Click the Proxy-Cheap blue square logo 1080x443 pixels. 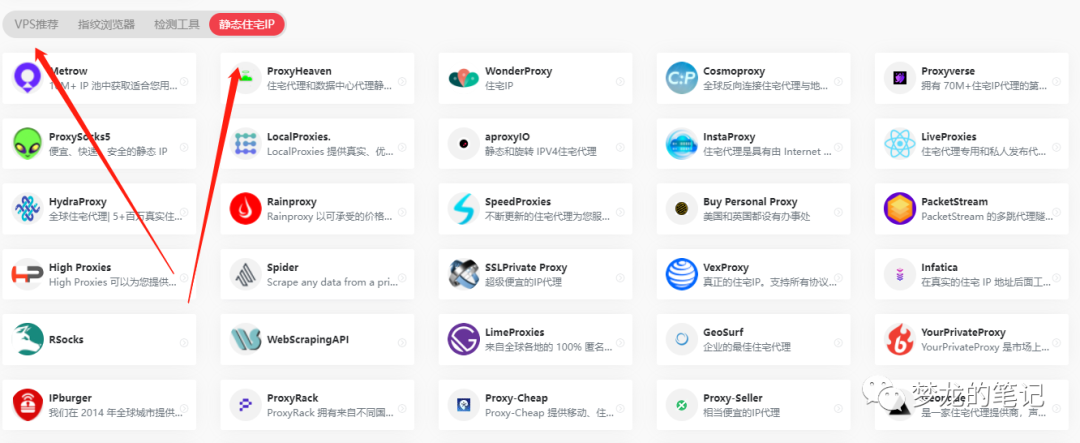pyautogui.click(x=464, y=404)
